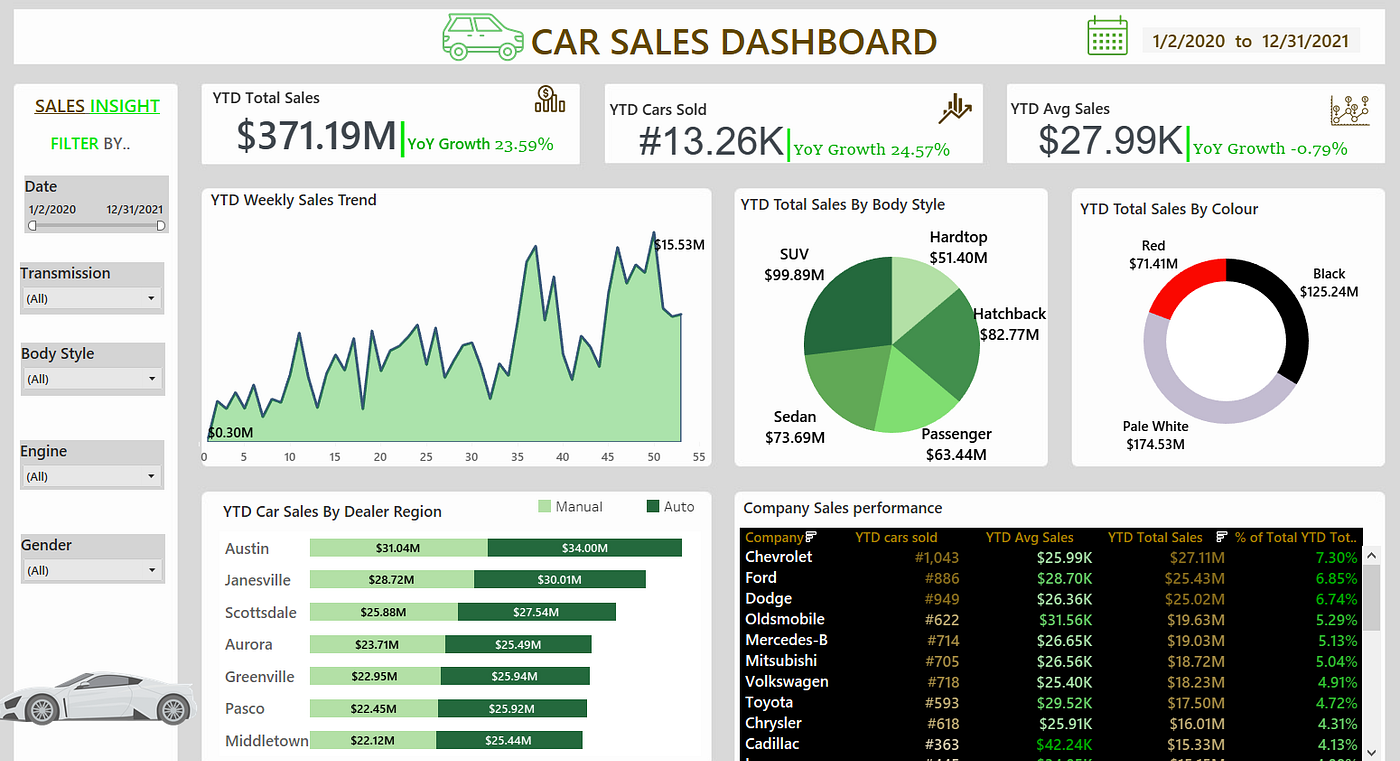Click the sort icon next to Company header
This screenshot has height=761, width=1400.
[811, 537]
